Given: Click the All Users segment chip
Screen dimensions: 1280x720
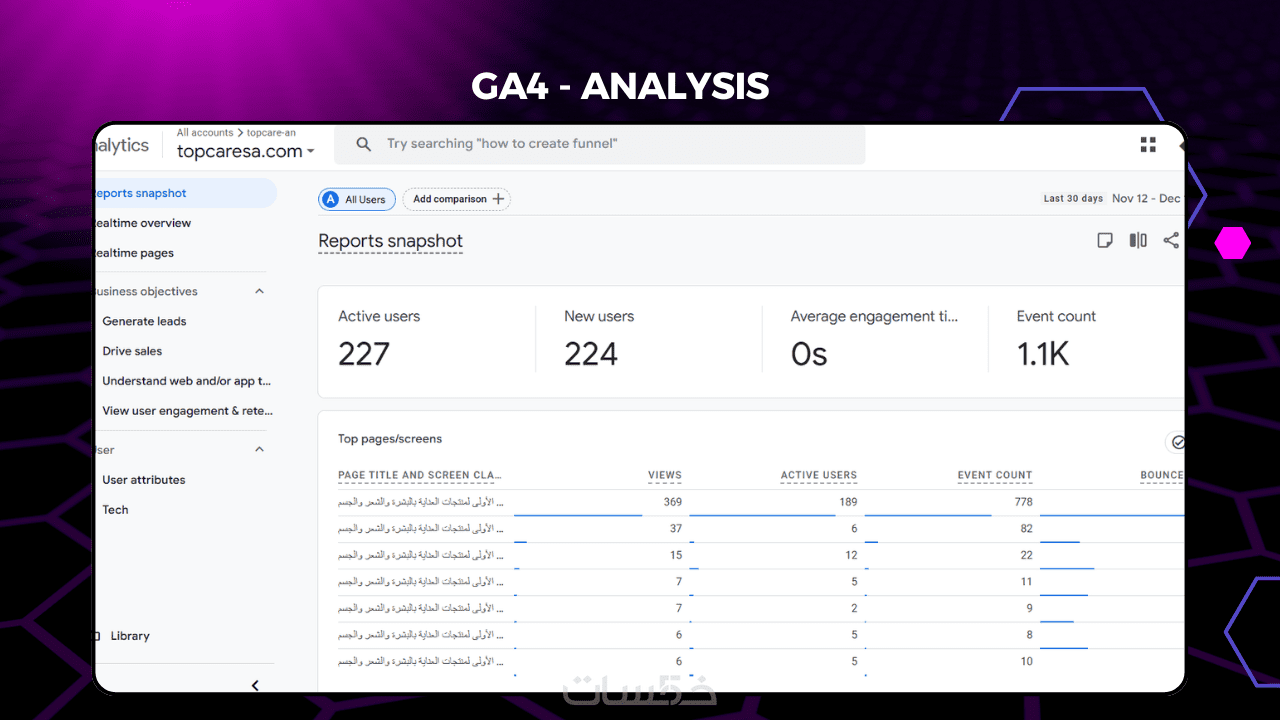Looking at the screenshot, I should (x=357, y=199).
